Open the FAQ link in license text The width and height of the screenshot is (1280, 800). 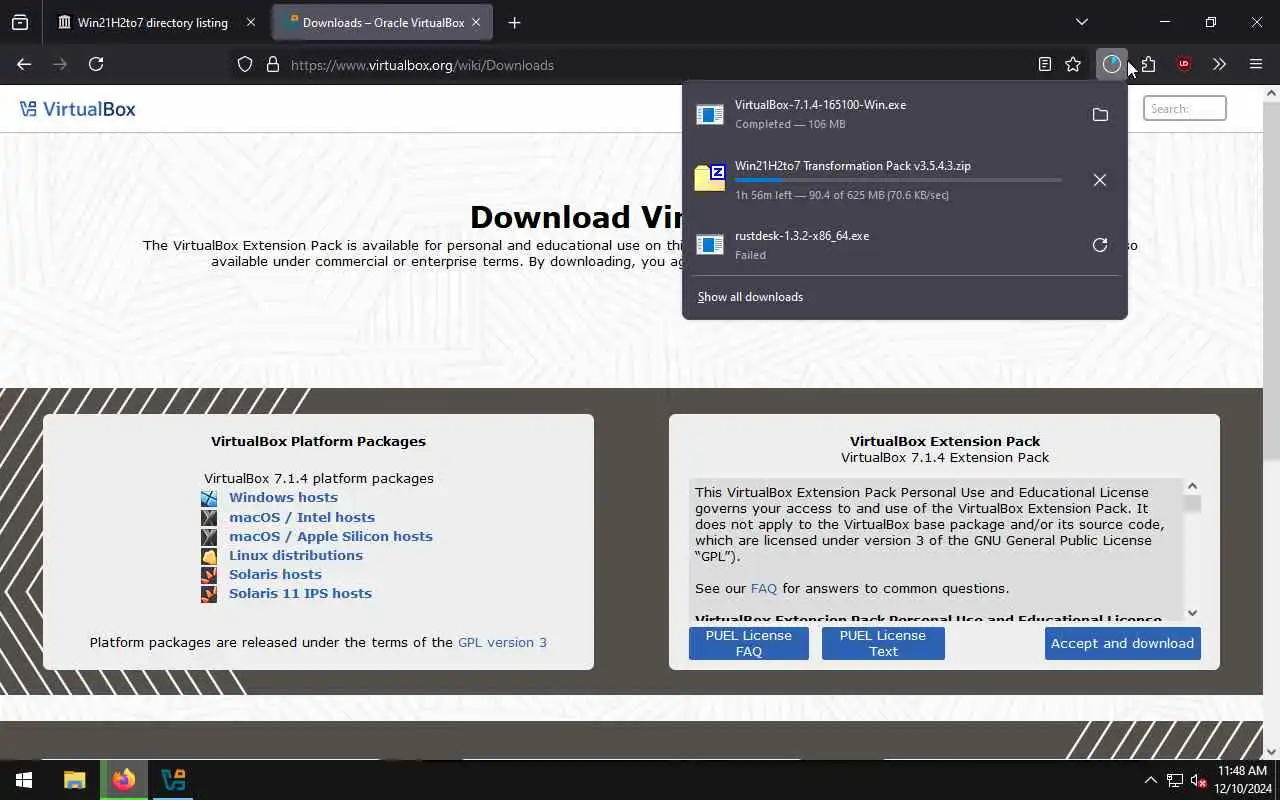(764, 588)
